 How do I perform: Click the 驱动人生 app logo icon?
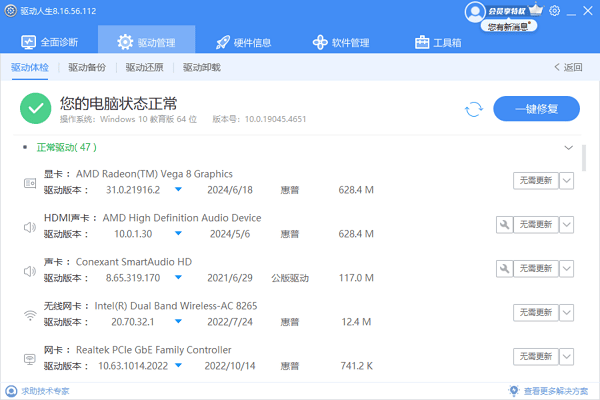10,11
